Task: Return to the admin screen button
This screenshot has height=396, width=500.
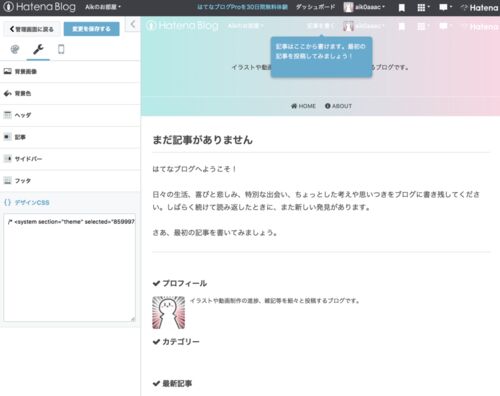Action: 32,29
